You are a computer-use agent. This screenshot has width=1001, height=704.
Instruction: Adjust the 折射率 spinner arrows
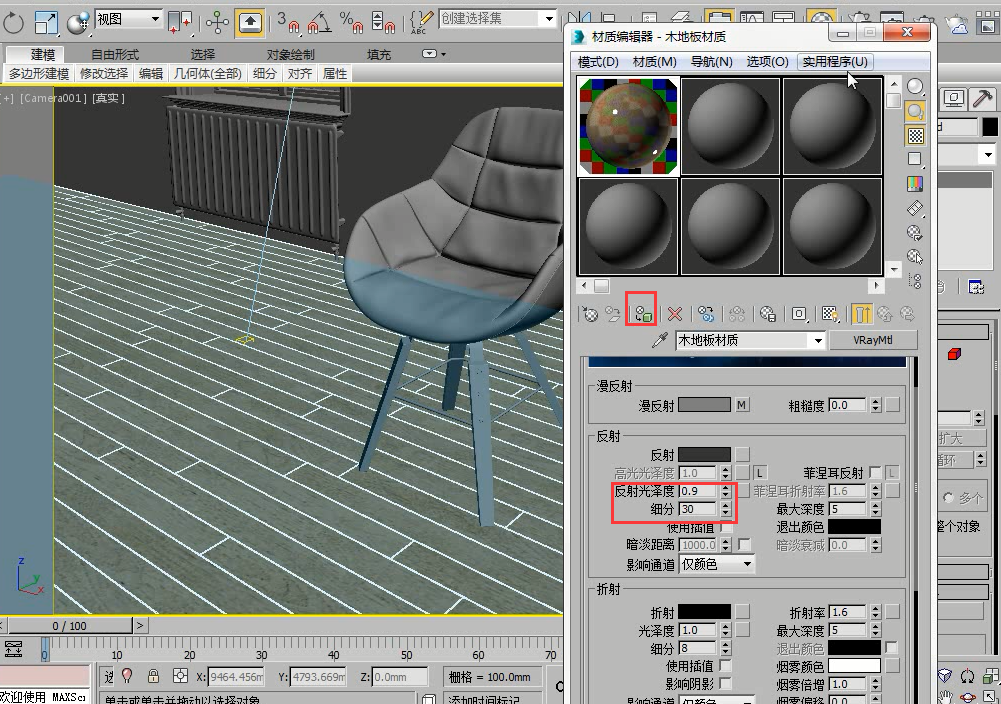(876, 612)
